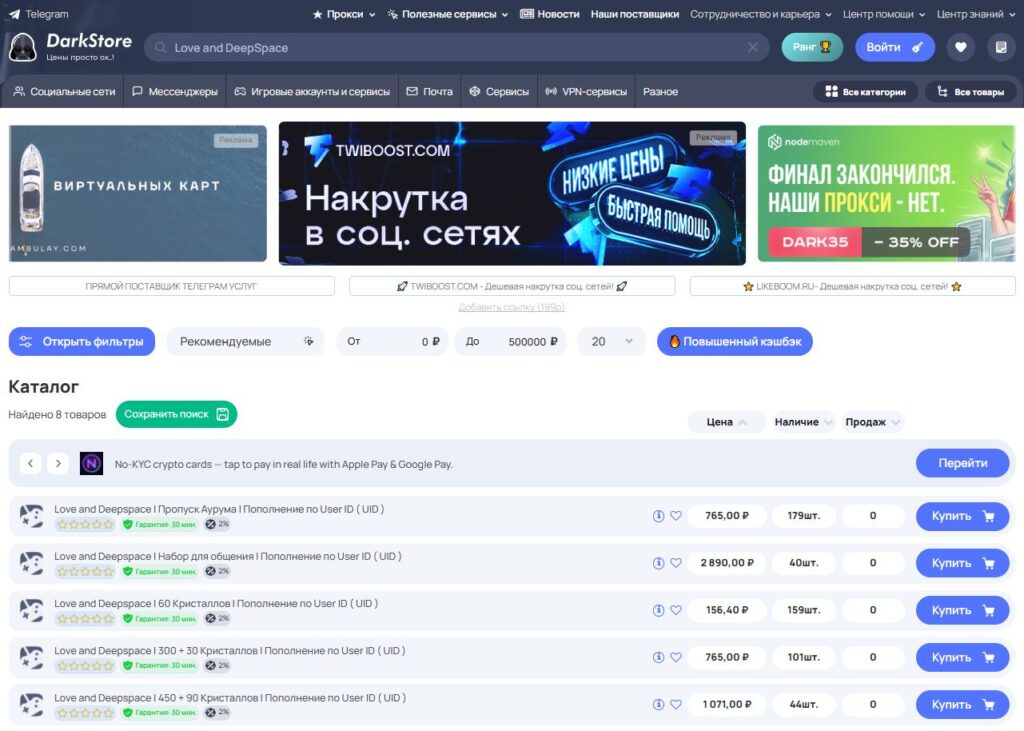Open info icon for Набор для общения
1024x731 pixels.
658,562
